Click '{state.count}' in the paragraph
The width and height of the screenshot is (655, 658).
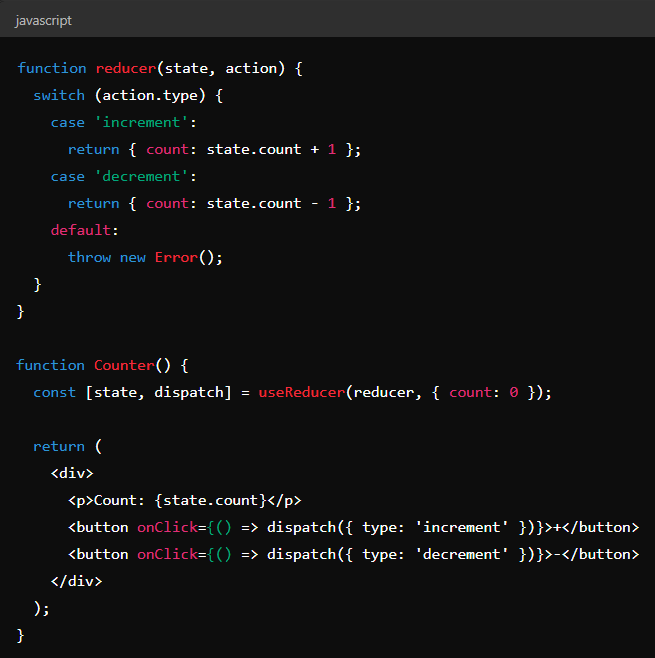pos(210,500)
